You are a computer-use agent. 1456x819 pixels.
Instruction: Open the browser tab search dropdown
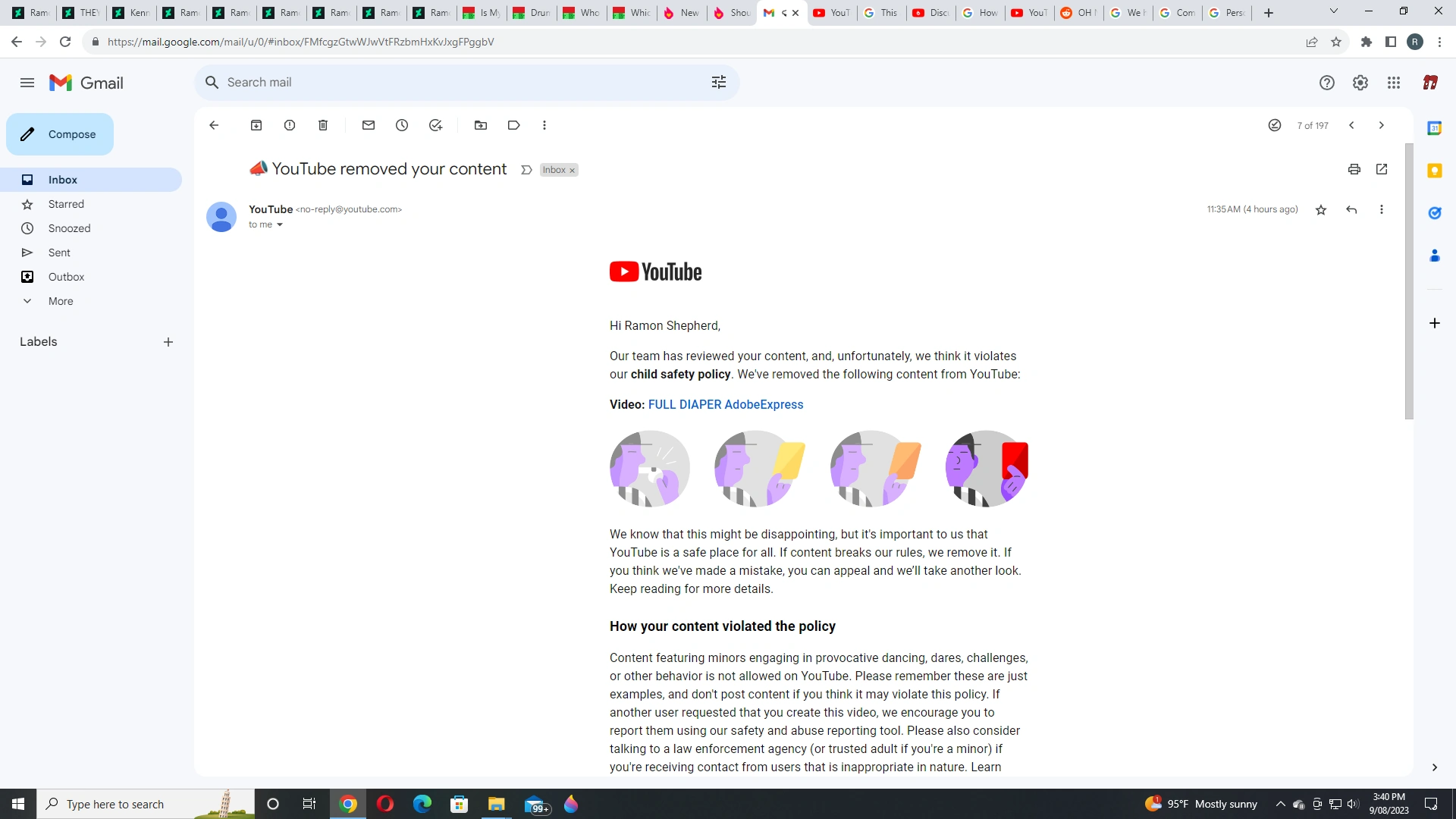[1335, 11]
